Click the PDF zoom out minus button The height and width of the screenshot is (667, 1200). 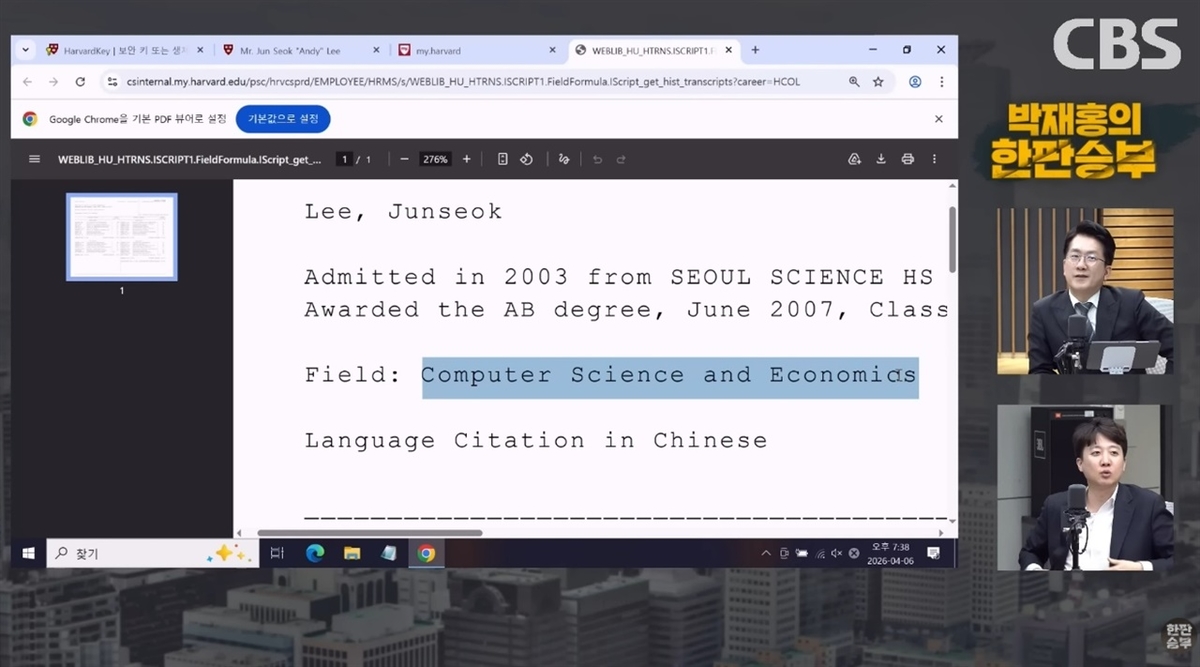click(x=404, y=159)
